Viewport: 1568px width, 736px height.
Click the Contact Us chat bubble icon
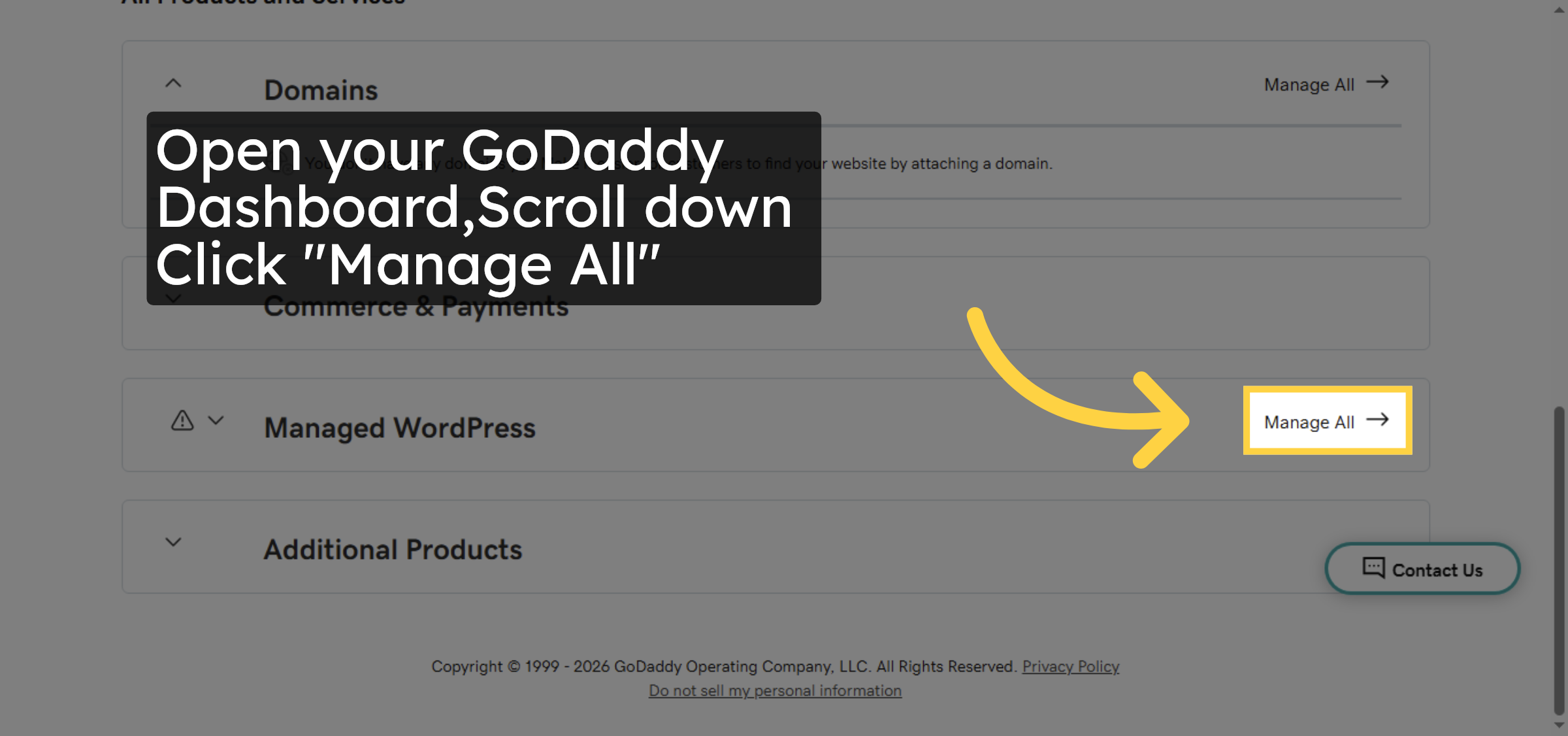1373,567
